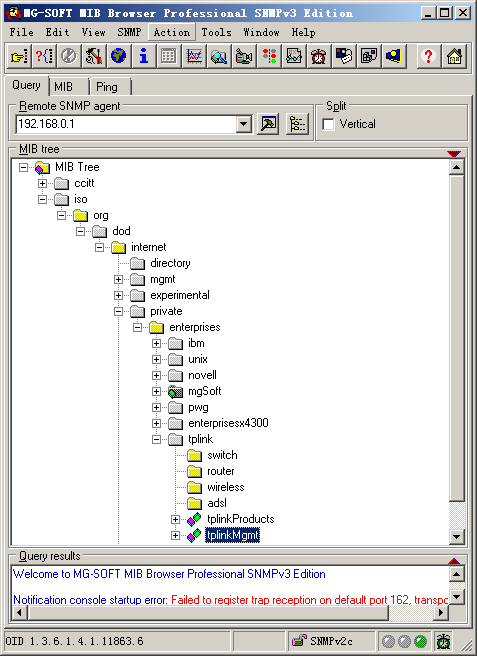477x656 pixels.
Task: Open the Remote SNMP agent address dropdown
Action: point(244,124)
